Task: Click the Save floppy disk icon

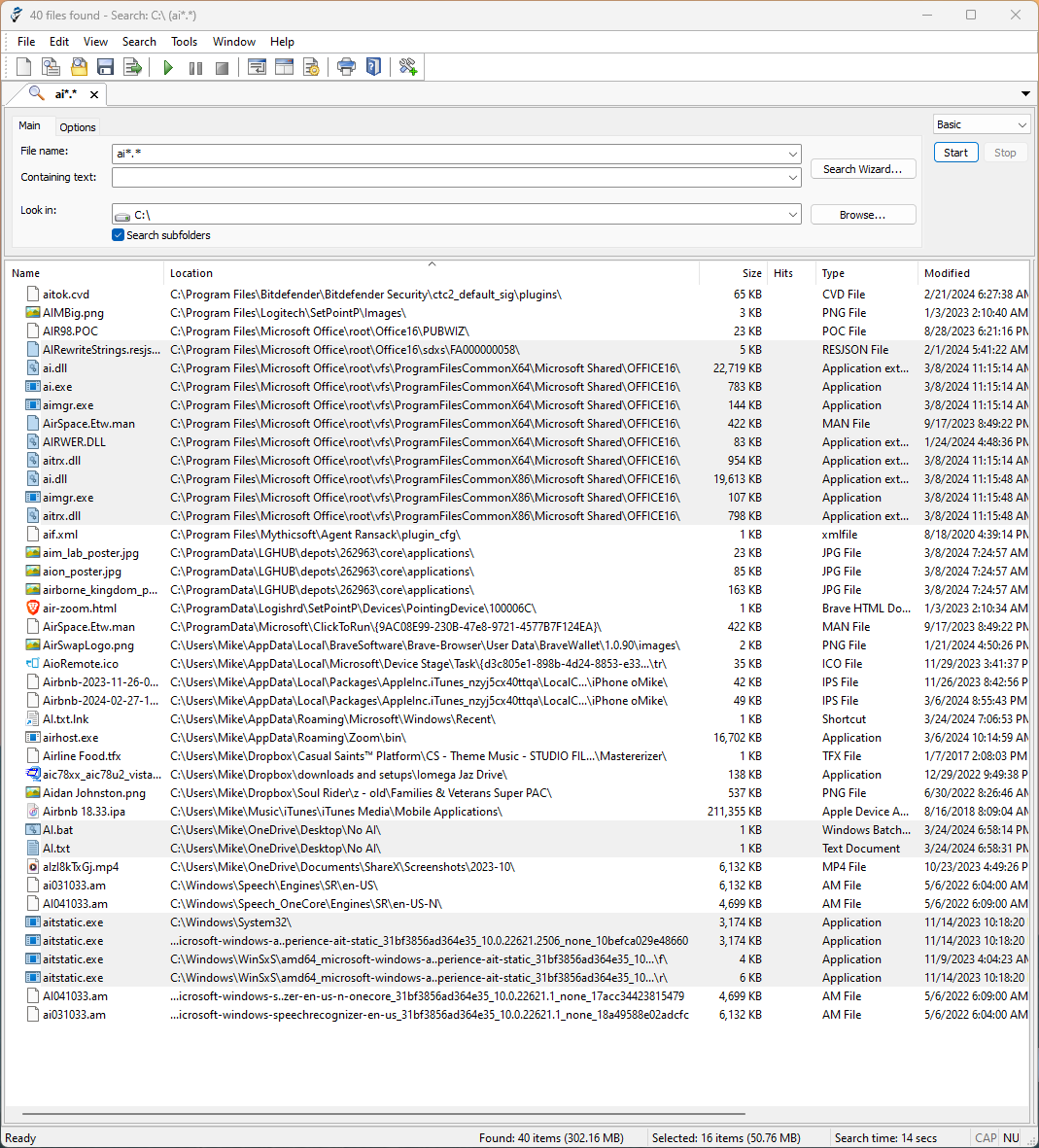Action: point(106,67)
